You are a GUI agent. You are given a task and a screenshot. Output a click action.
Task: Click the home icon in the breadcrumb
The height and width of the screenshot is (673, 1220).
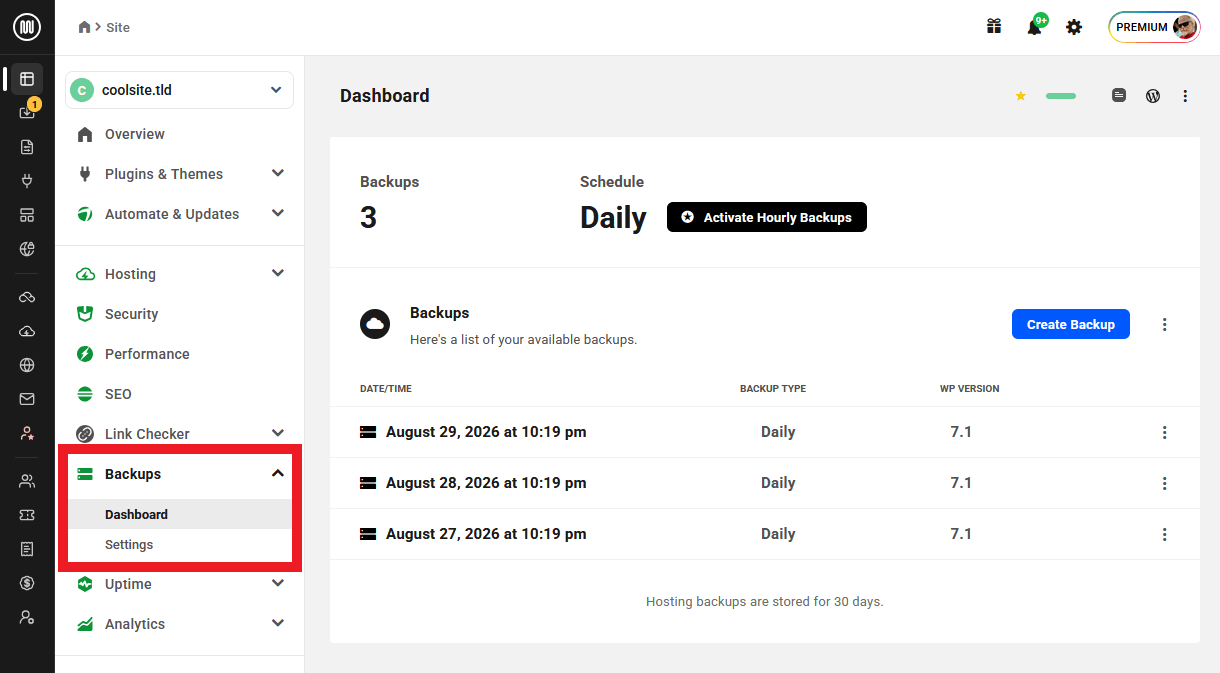85,27
